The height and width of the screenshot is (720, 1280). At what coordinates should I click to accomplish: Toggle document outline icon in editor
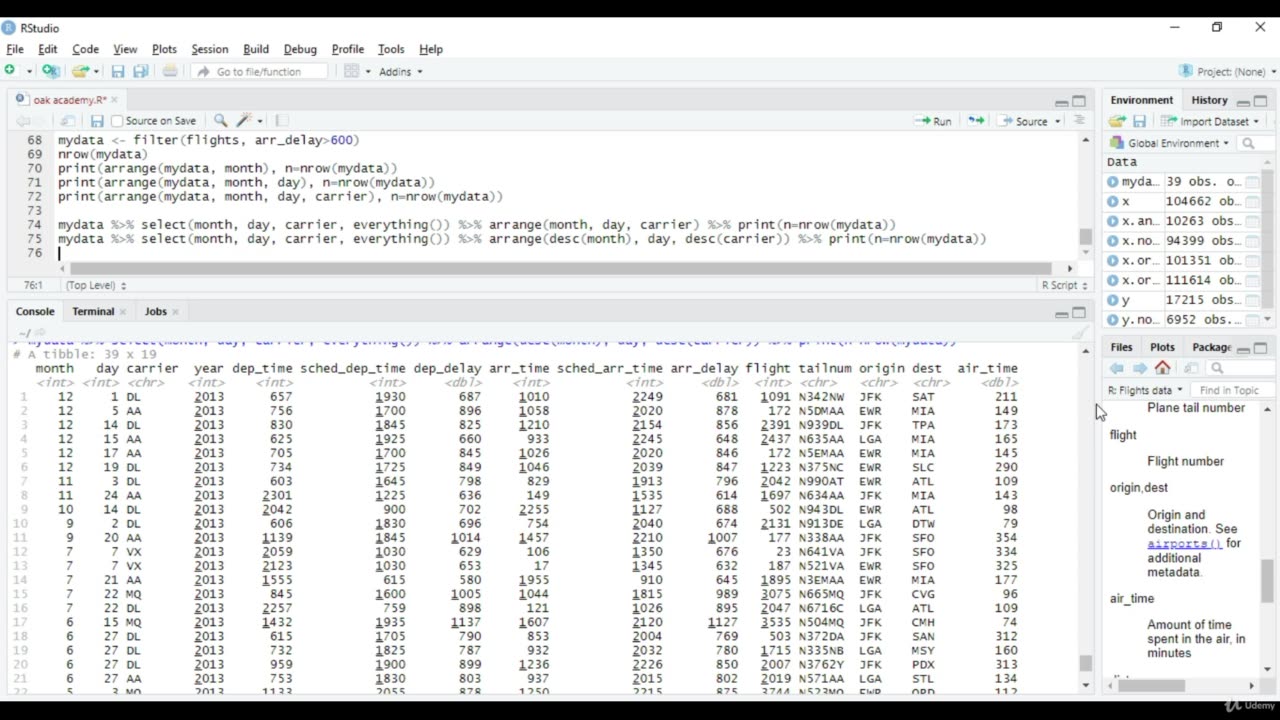1079,121
